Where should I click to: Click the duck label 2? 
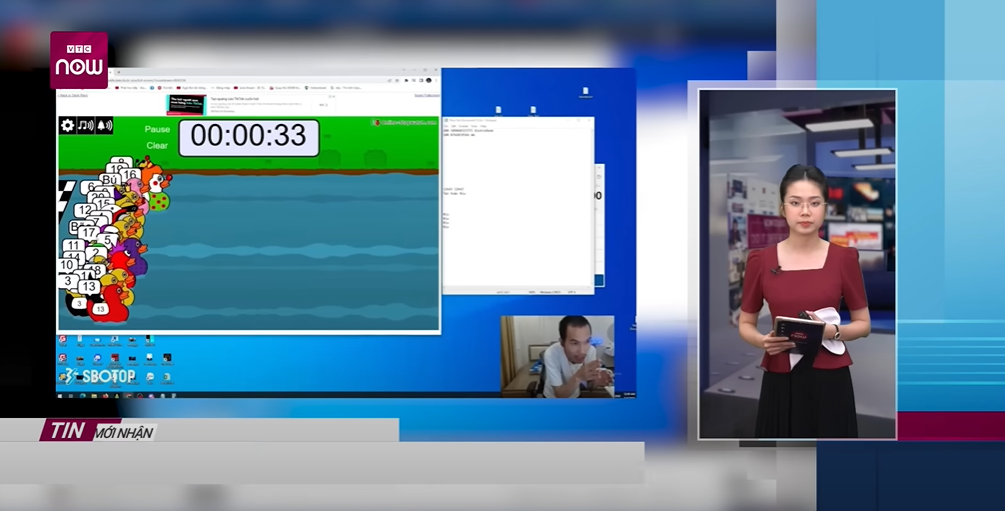pyautogui.click(x=96, y=253)
